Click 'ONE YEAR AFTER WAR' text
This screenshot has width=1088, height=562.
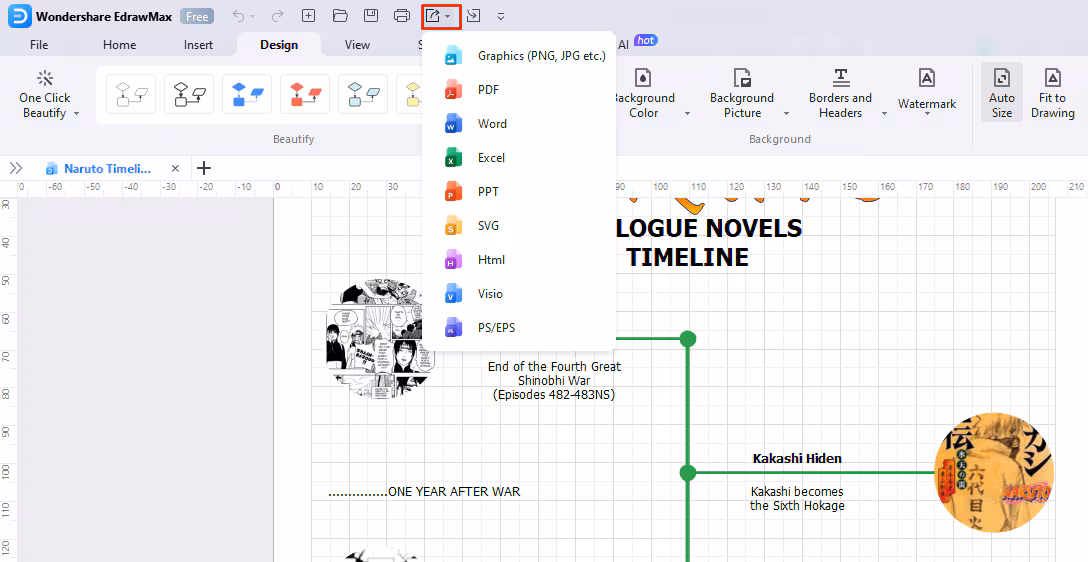tap(454, 491)
